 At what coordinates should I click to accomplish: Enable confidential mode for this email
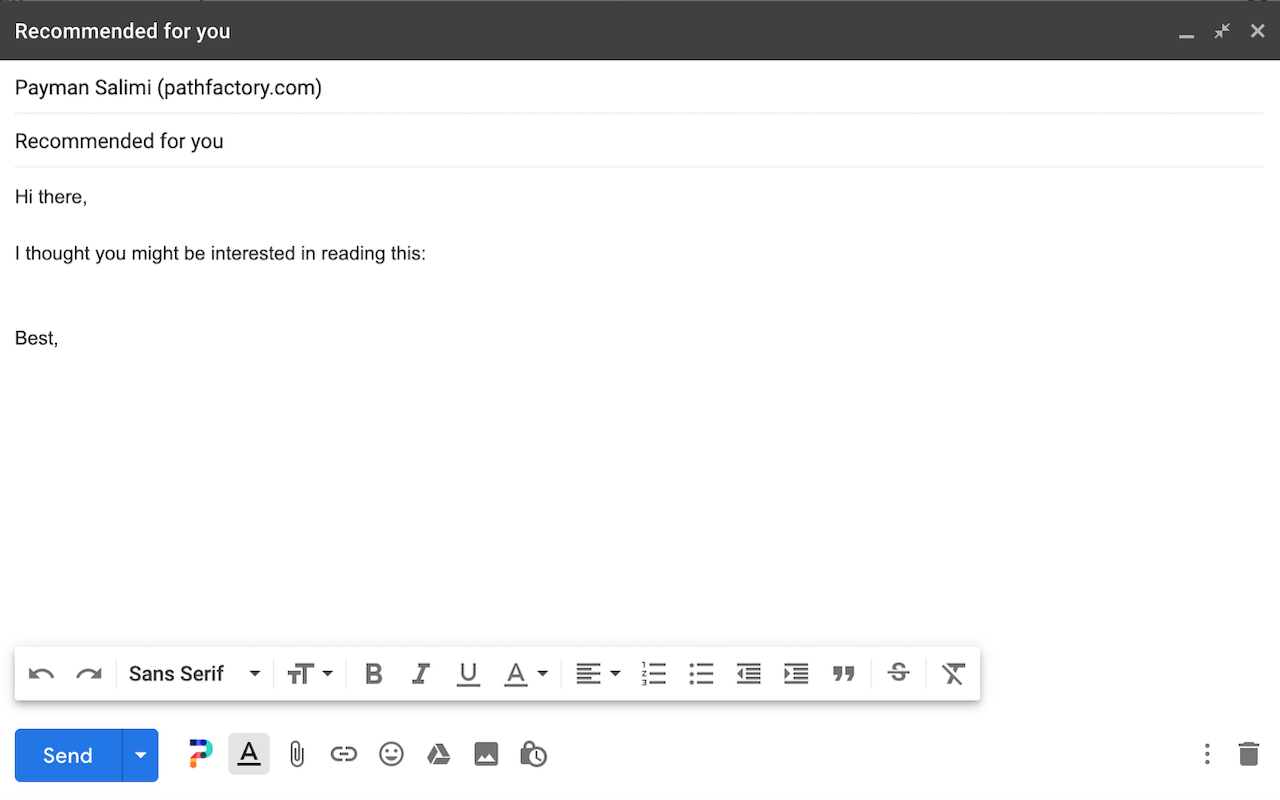[x=533, y=754]
